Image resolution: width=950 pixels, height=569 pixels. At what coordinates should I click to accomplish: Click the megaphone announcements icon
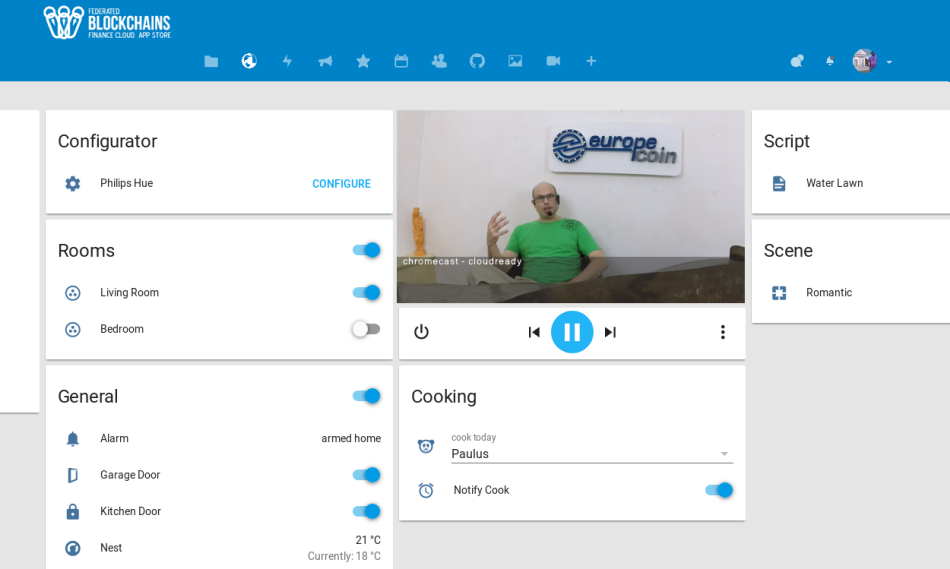click(325, 61)
